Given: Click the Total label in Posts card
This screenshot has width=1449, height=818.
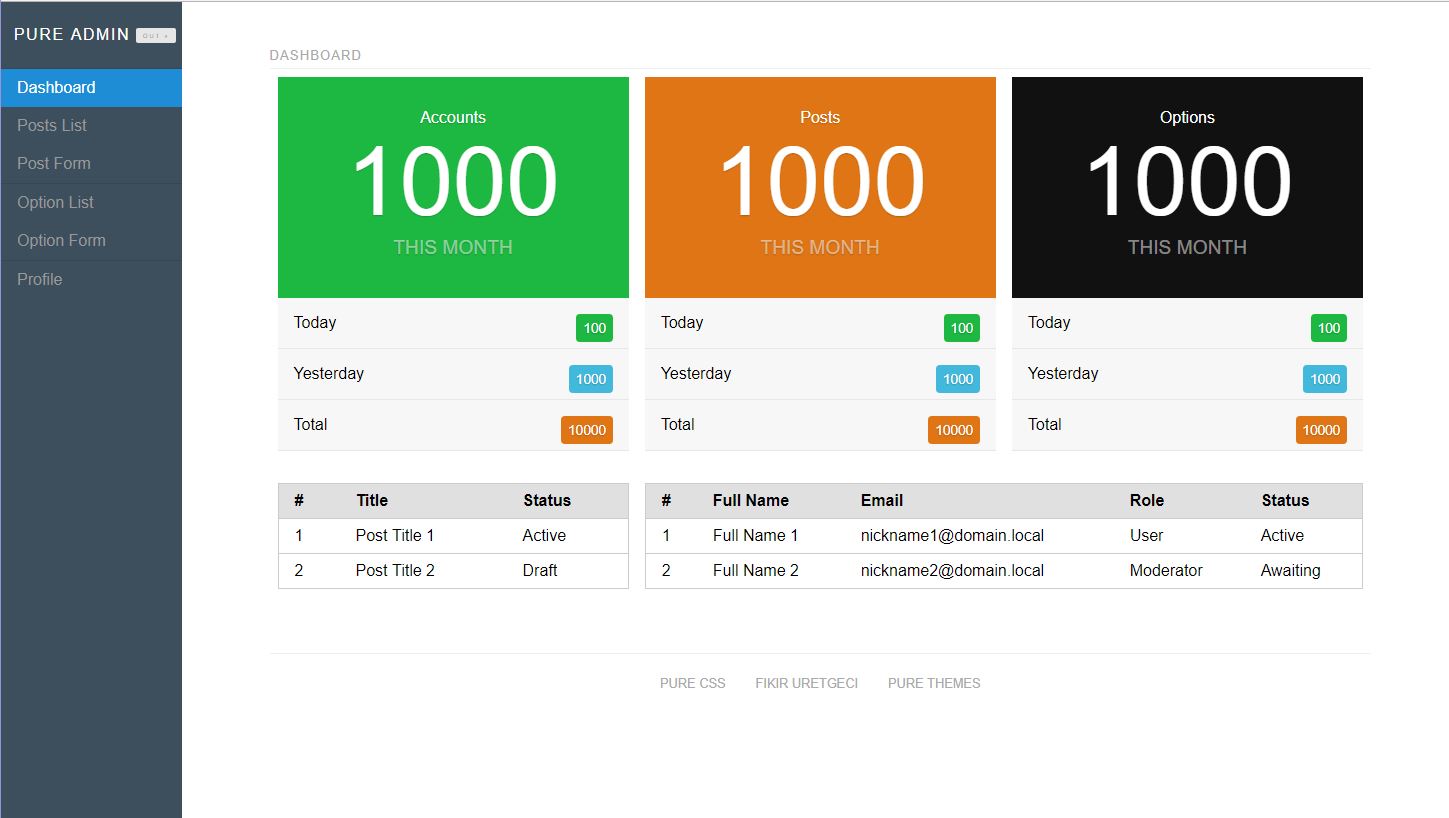Looking at the screenshot, I should coord(678,424).
